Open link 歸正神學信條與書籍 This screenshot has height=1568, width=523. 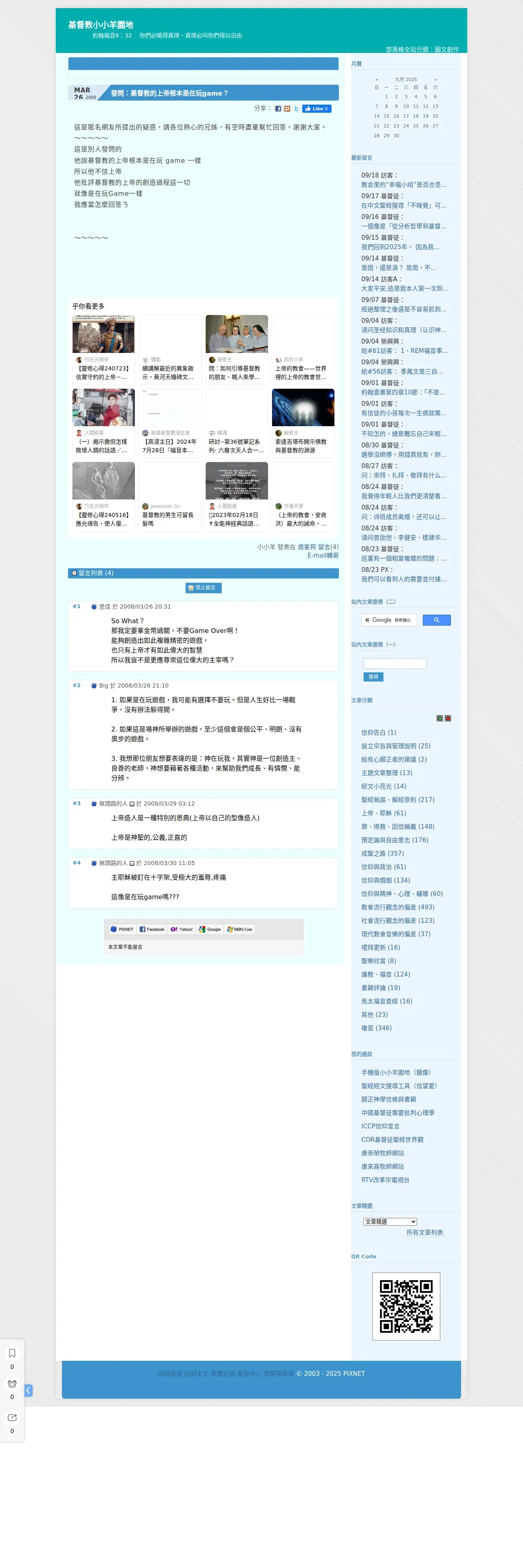pyautogui.click(x=389, y=1099)
